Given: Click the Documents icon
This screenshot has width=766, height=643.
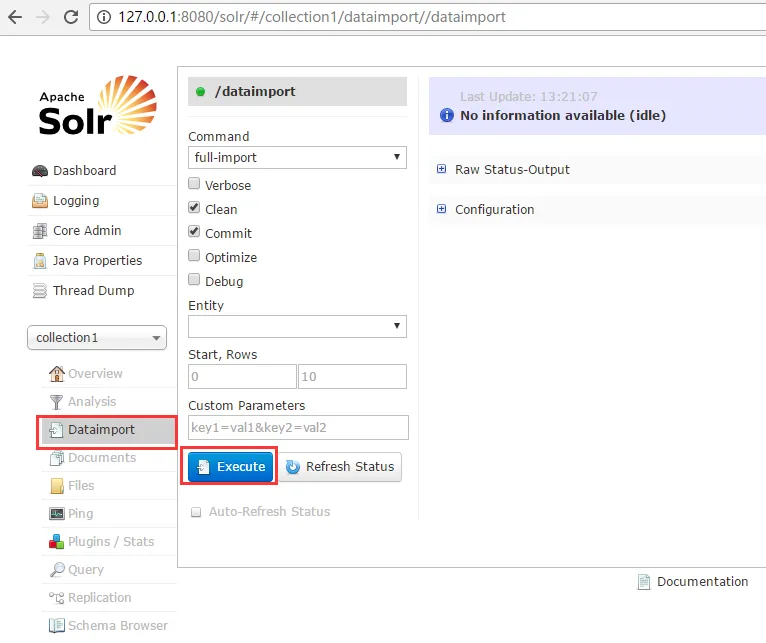Looking at the screenshot, I should click(57, 458).
